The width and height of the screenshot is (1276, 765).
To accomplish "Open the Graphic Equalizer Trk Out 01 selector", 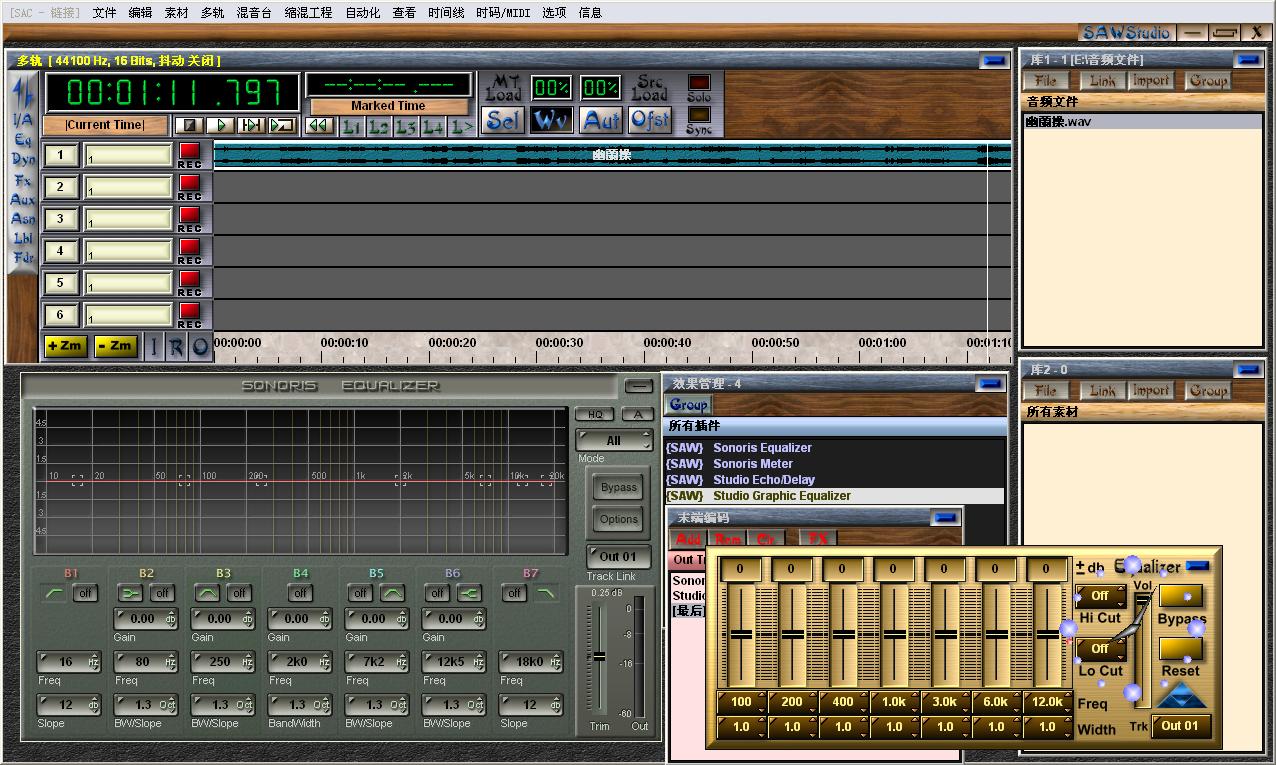I will 1179,726.
